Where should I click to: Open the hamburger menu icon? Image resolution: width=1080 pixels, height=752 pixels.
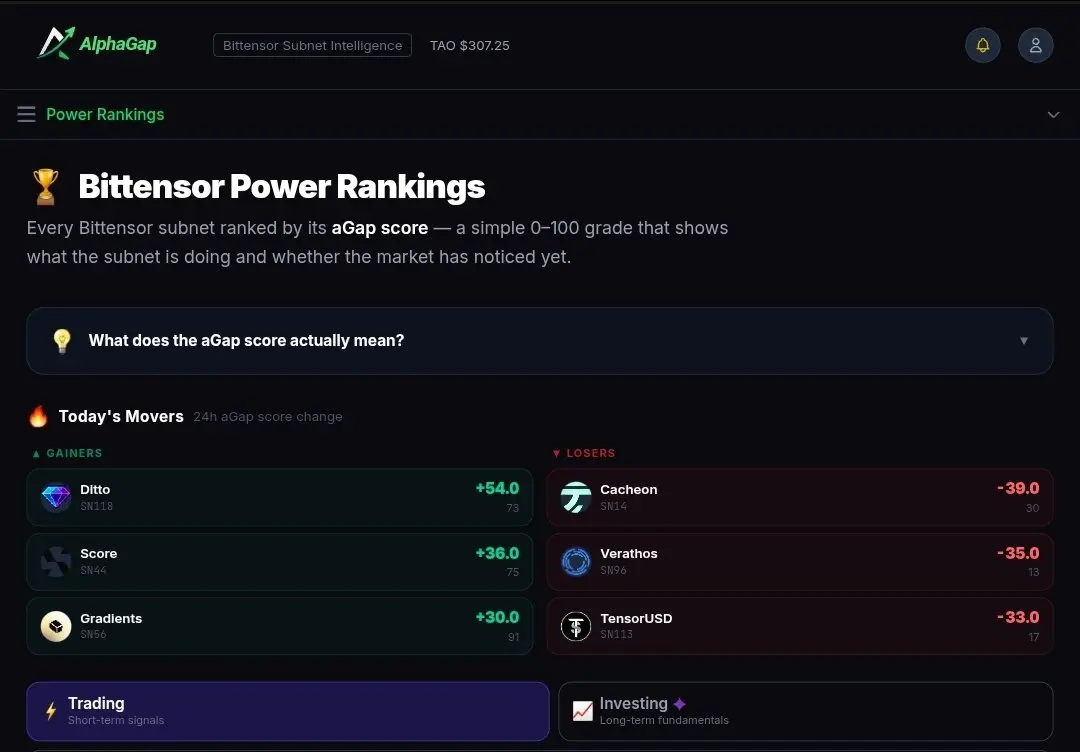[26, 114]
